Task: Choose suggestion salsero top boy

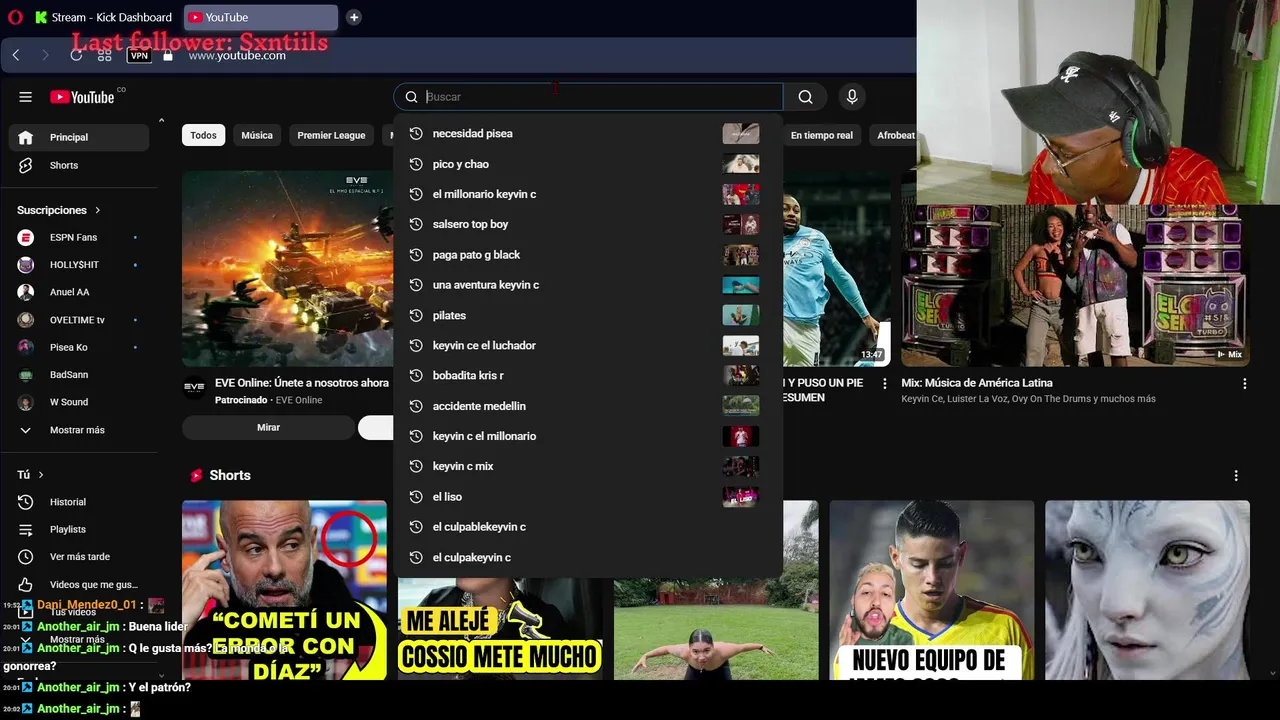Action: click(x=588, y=224)
